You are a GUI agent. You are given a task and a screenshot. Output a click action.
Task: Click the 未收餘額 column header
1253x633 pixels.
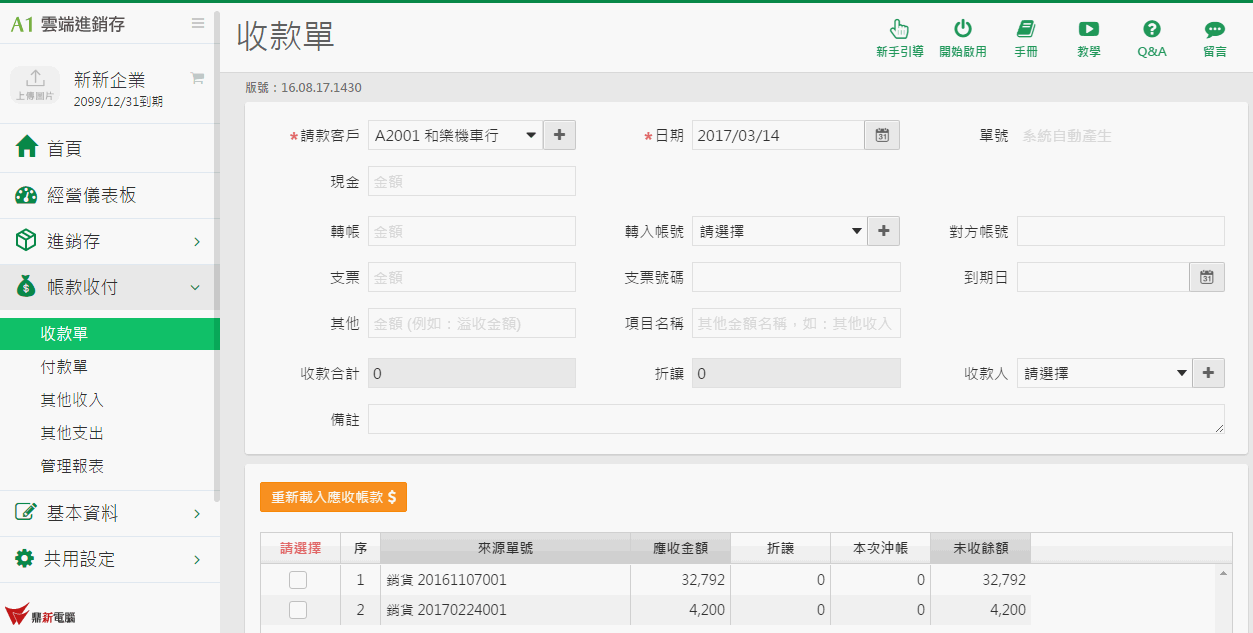pos(980,548)
